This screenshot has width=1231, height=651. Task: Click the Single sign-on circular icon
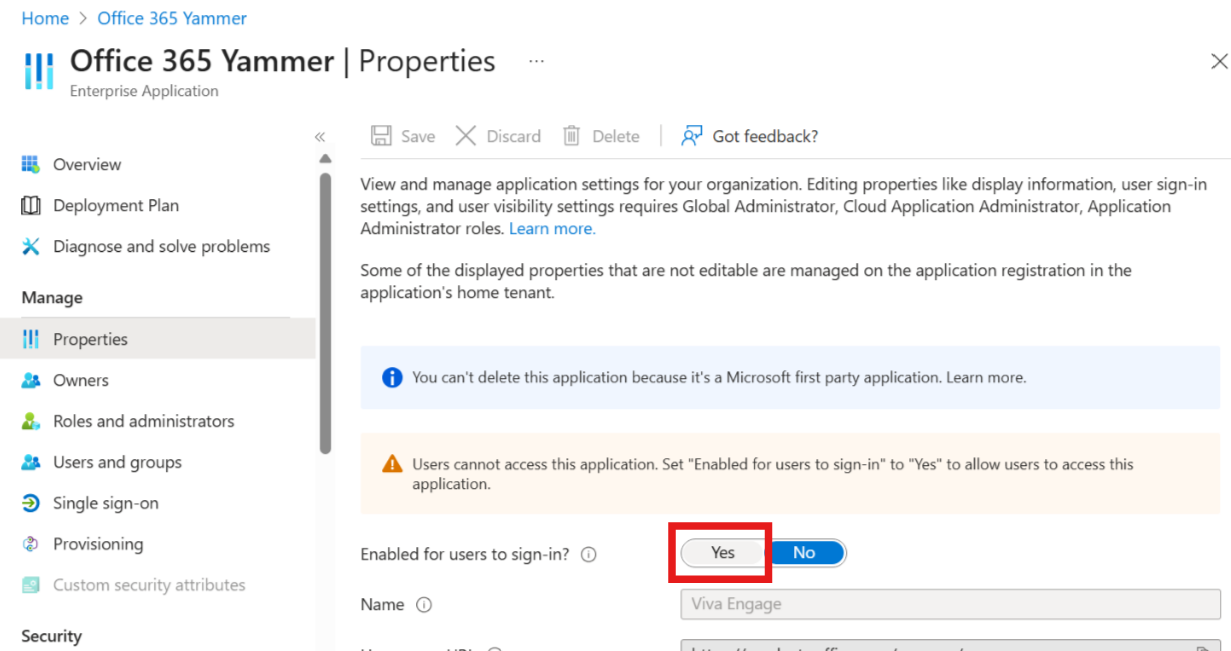click(31, 503)
